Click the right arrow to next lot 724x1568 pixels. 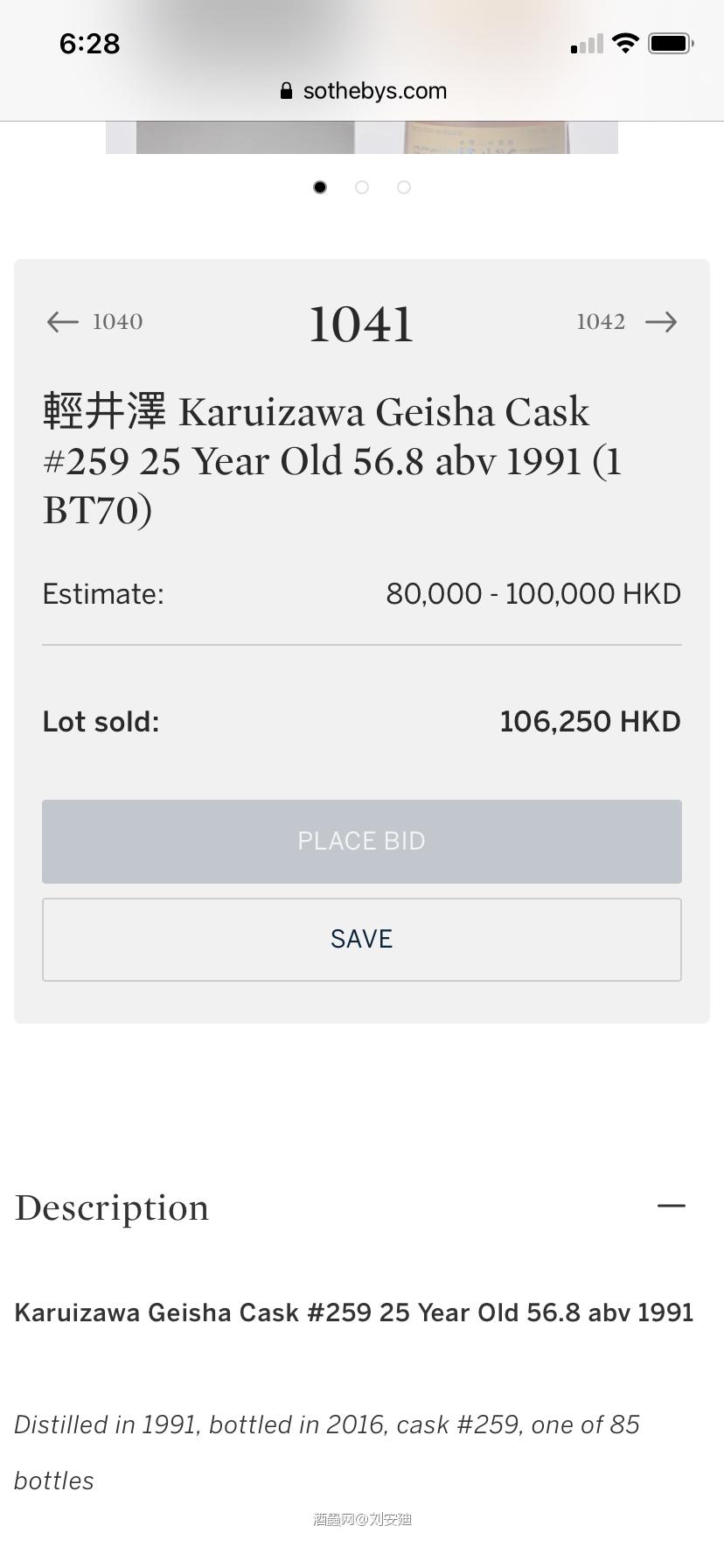click(661, 322)
